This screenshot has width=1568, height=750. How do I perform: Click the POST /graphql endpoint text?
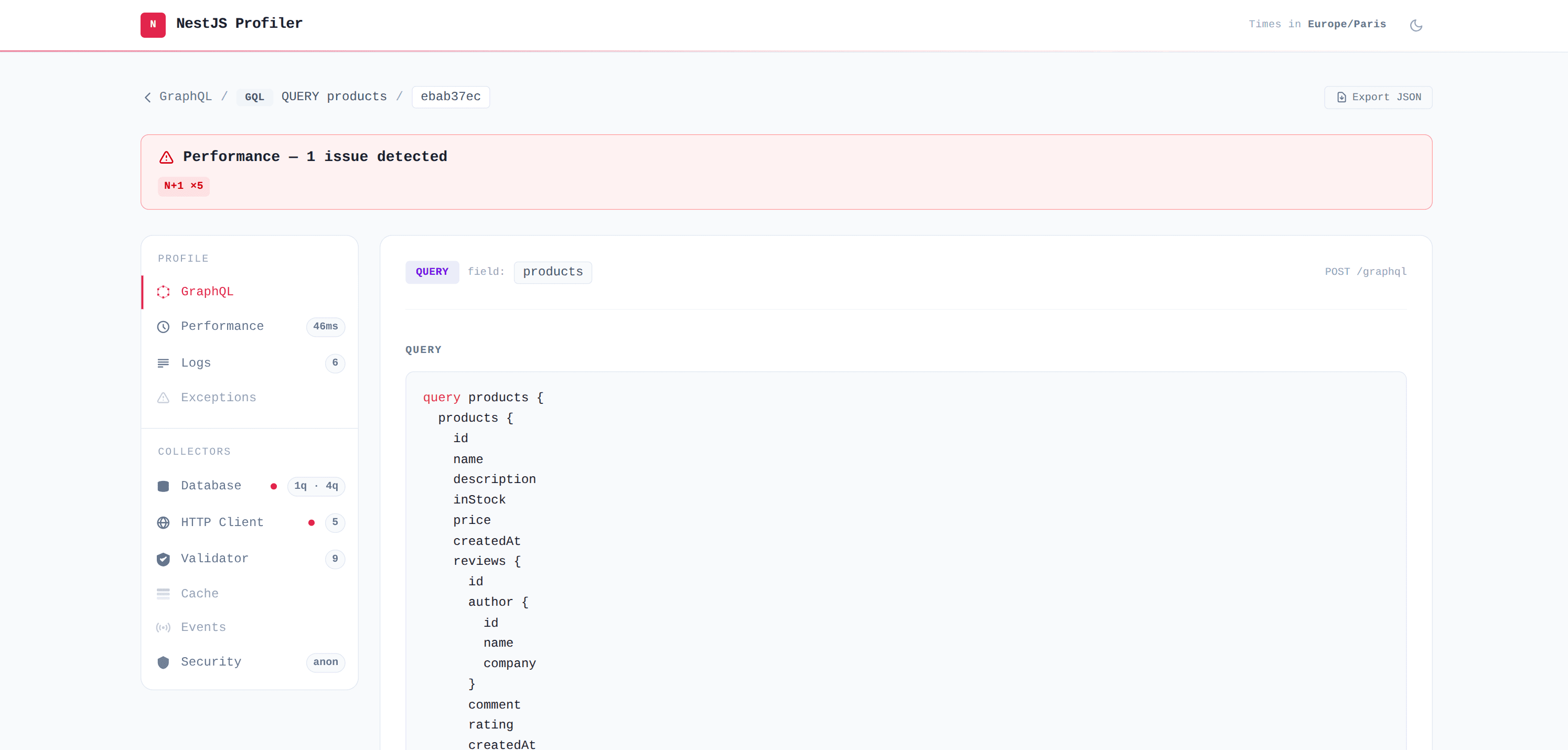[1365, 272]
